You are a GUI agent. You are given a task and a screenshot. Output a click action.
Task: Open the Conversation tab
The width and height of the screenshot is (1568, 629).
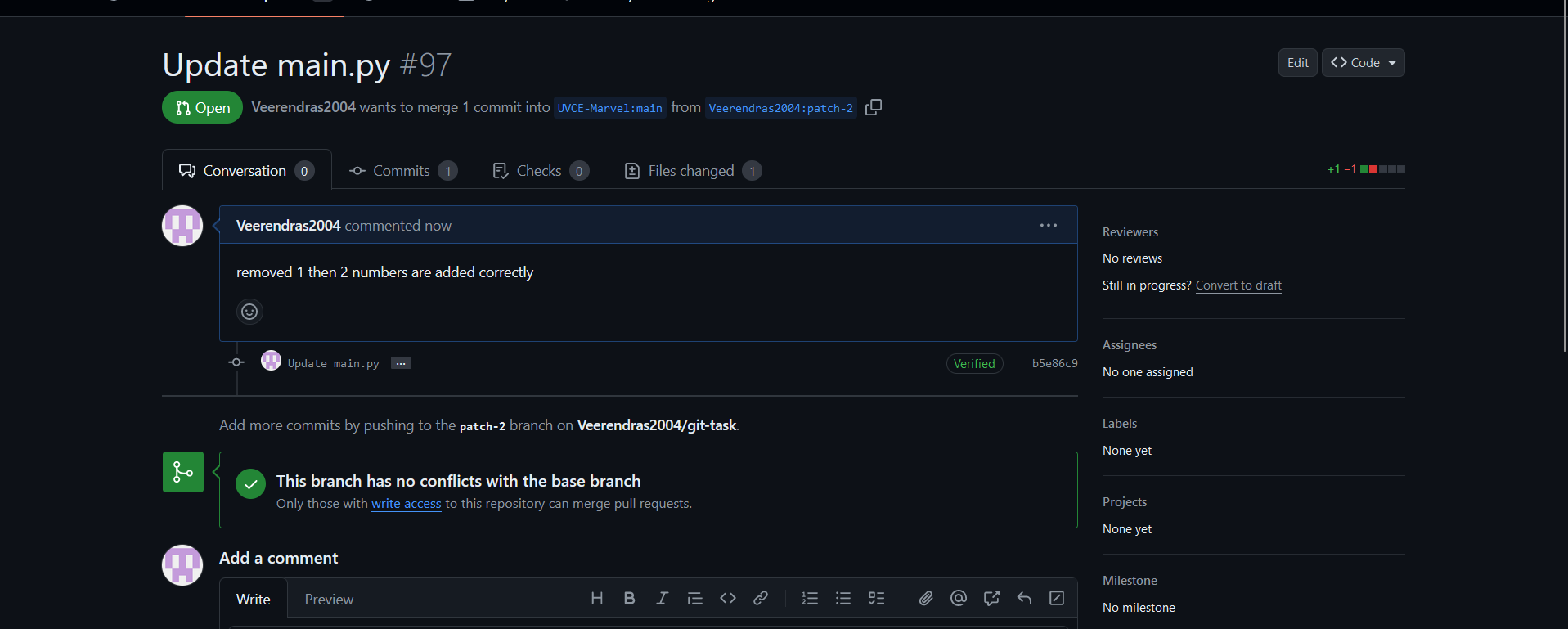click(x=246, y=170)
